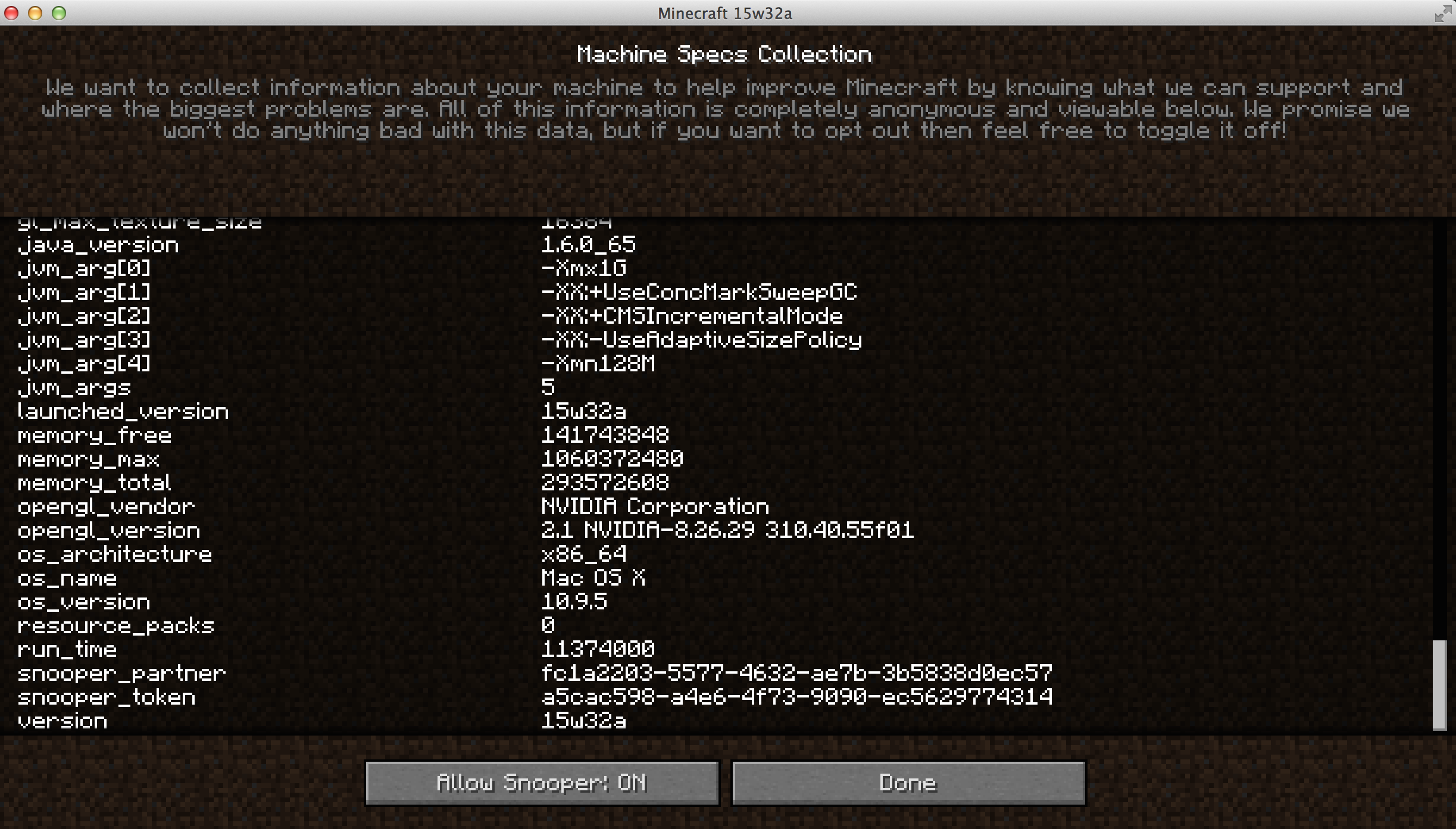This screenshot has width=1456, height=829.
Task: Click the snooper_partner entry label
Action: pyautogui.click(x=121, y=674)
